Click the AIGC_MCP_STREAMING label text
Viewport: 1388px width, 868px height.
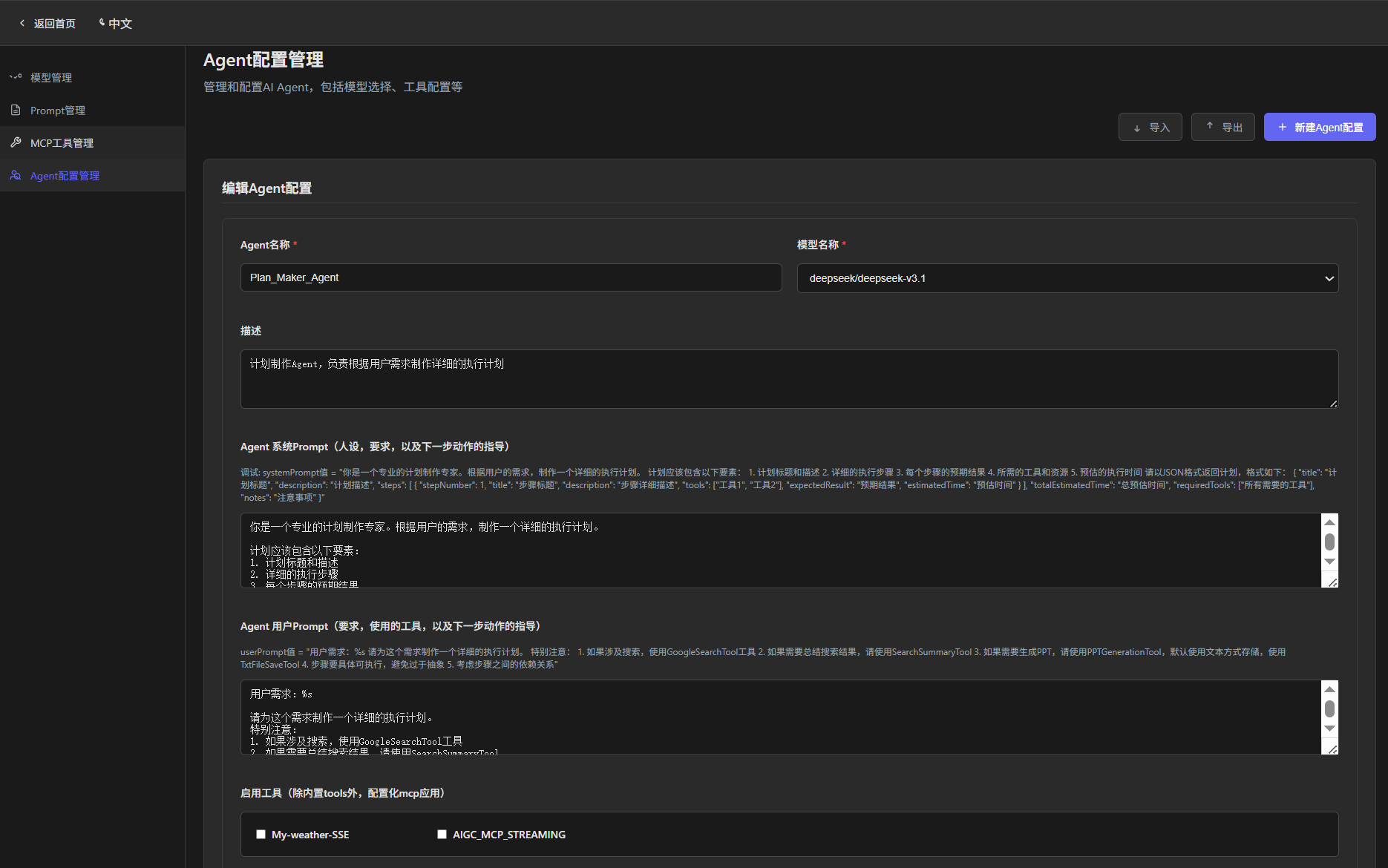(509, 835)
